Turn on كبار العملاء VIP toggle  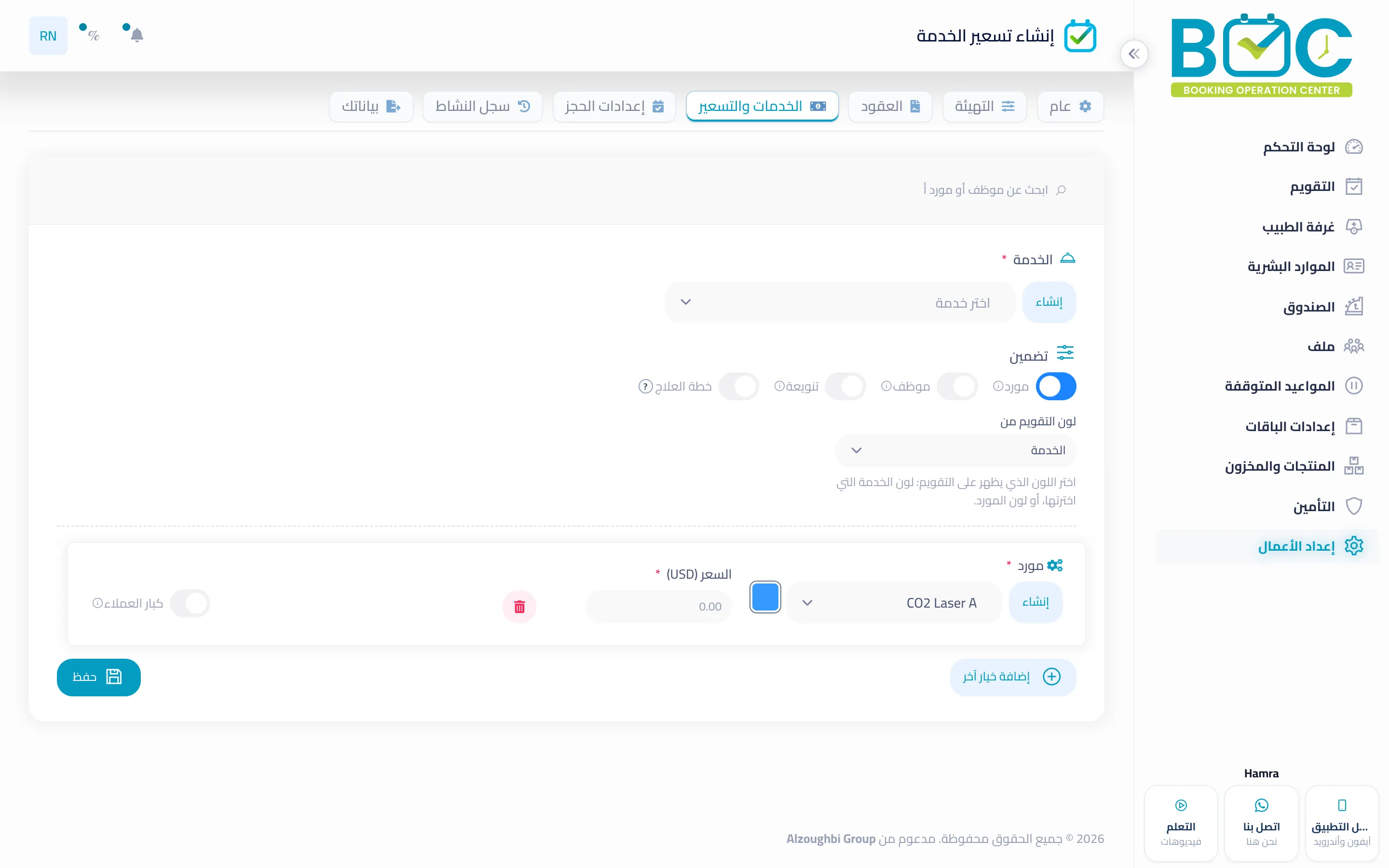(x=190, y=603)
